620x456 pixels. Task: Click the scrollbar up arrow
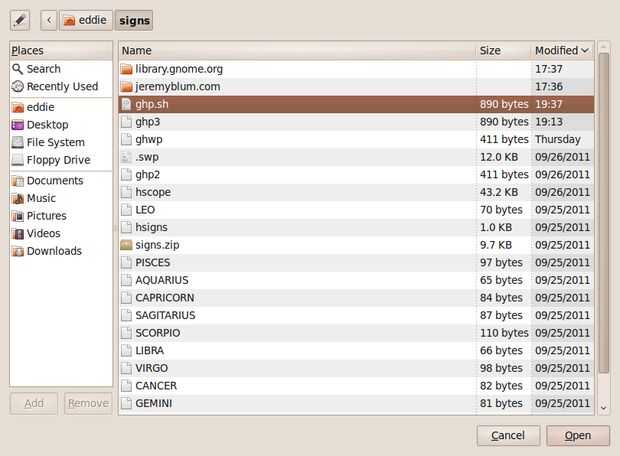click(x=603, y=47)
